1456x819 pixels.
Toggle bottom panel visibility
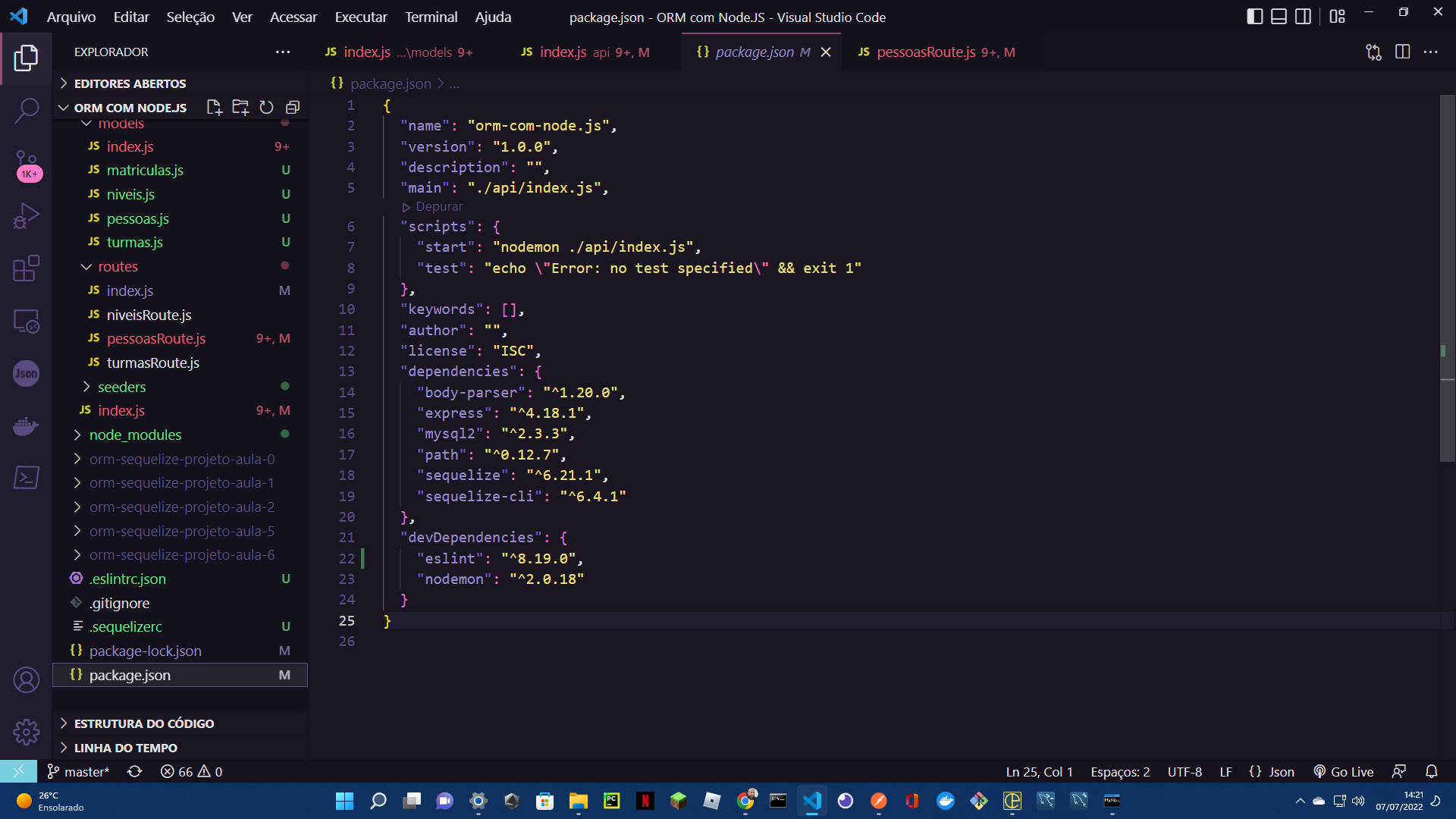(1279, 17)
